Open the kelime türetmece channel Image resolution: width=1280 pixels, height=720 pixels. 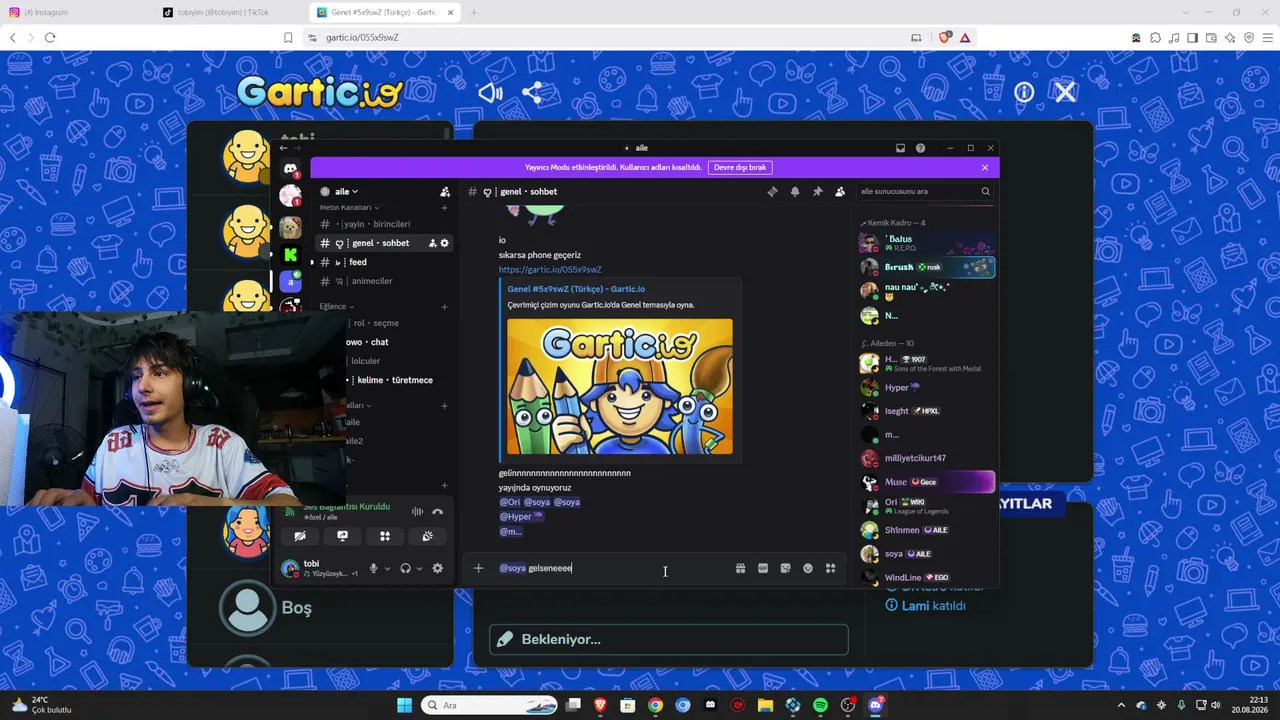(384, 380)
